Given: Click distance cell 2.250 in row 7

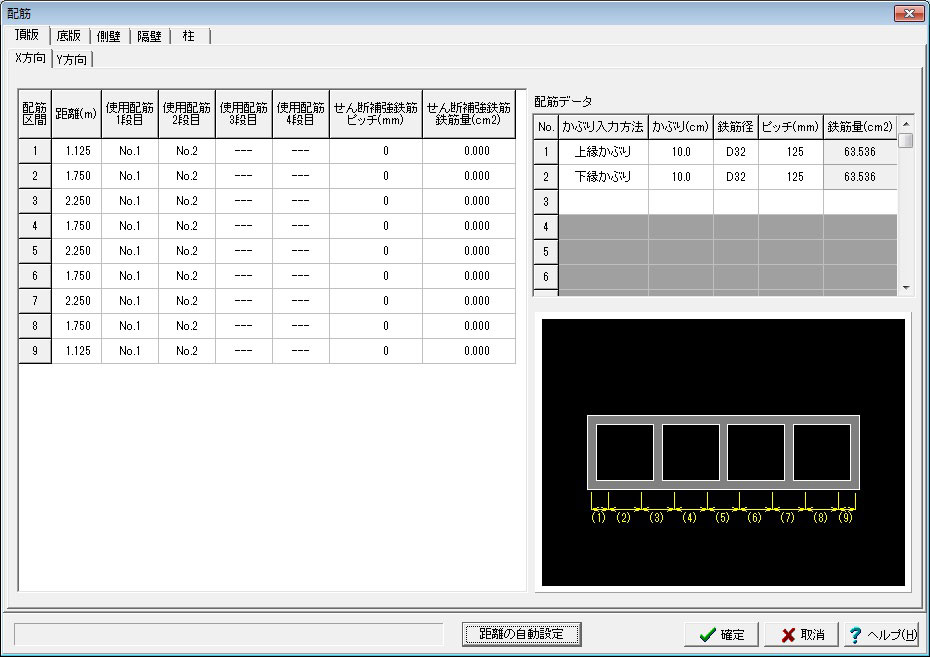Looking at the screenshot, I should pyautogui.click(x=77, y=301).
